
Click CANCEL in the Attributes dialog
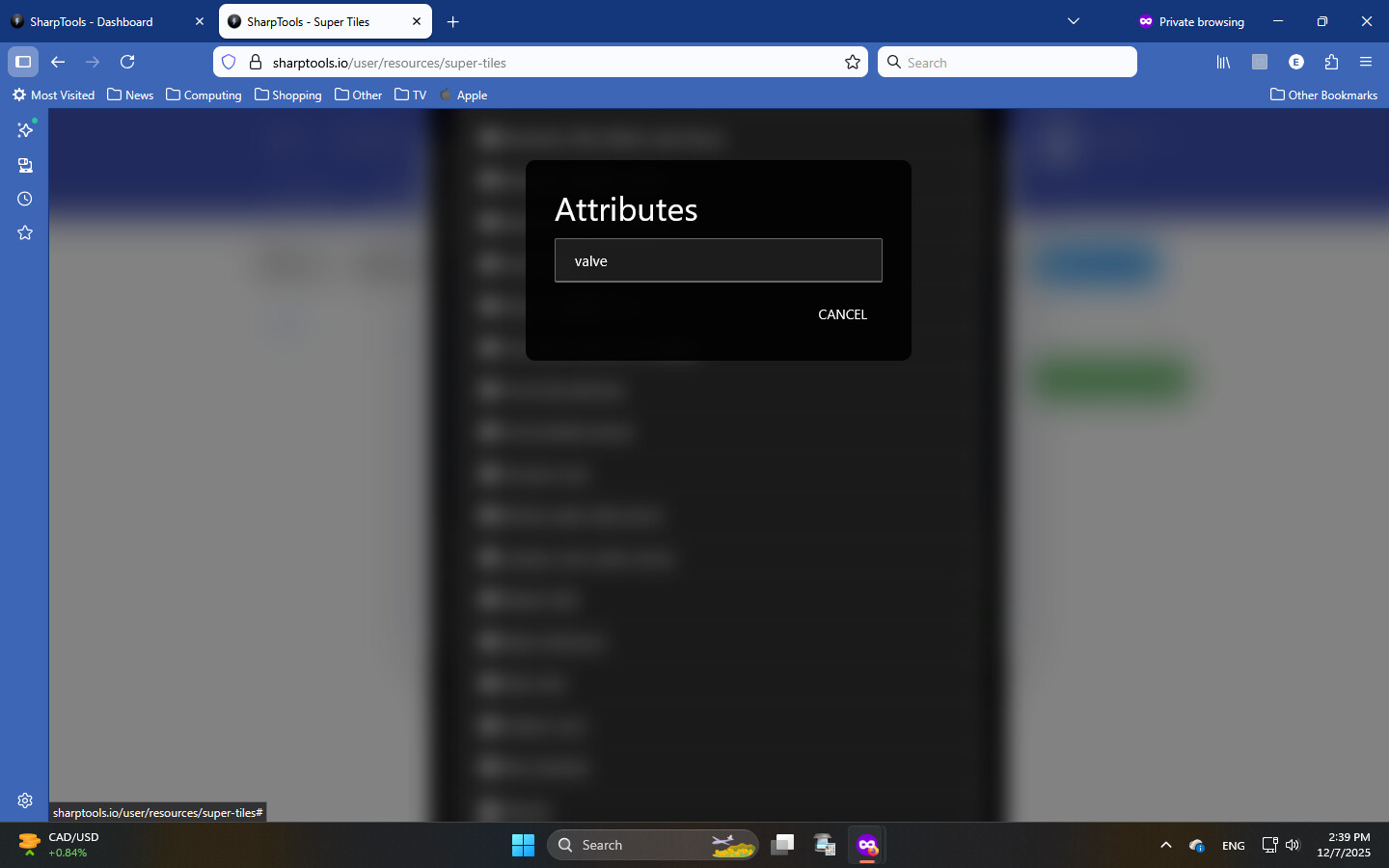[x=842, y=314]
